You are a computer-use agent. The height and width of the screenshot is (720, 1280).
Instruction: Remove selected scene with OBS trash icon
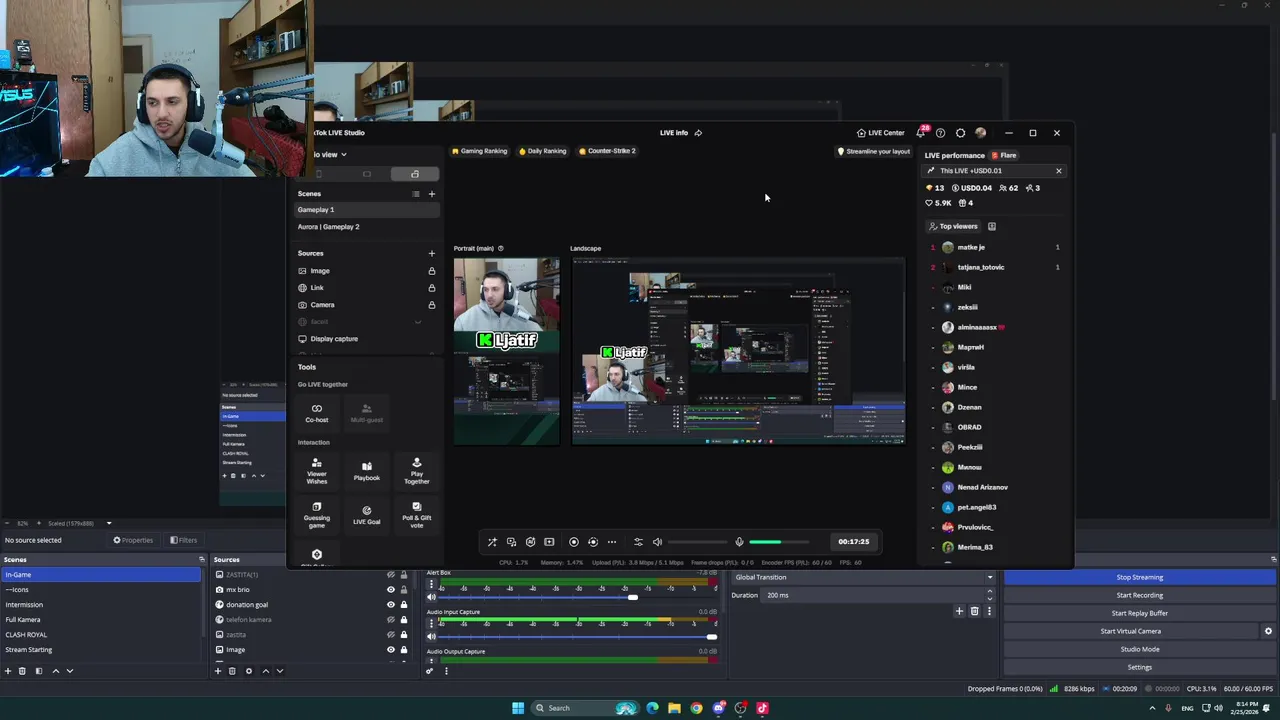23,671
